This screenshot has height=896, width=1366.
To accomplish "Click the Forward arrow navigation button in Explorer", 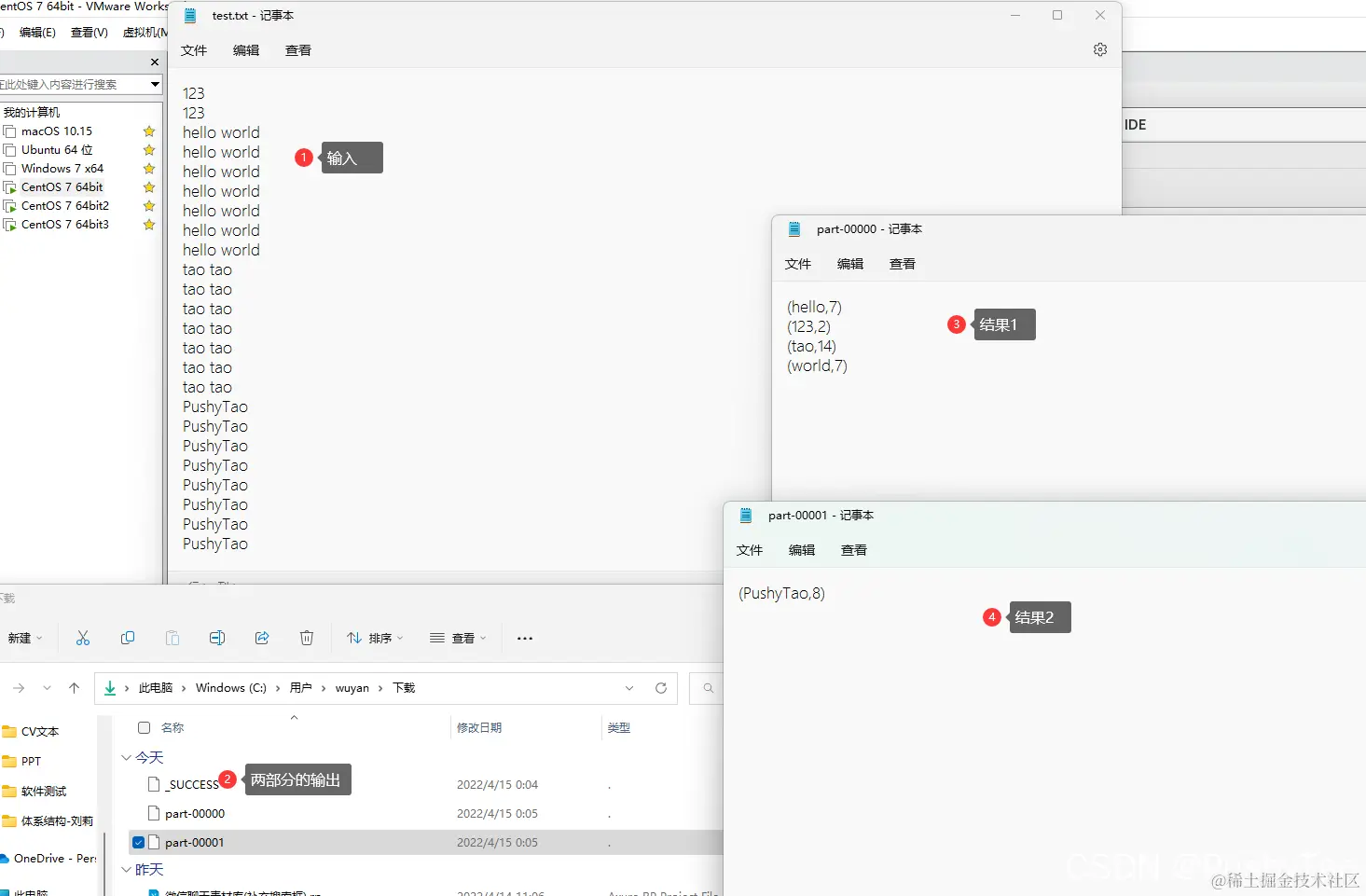I will [19, 688].
